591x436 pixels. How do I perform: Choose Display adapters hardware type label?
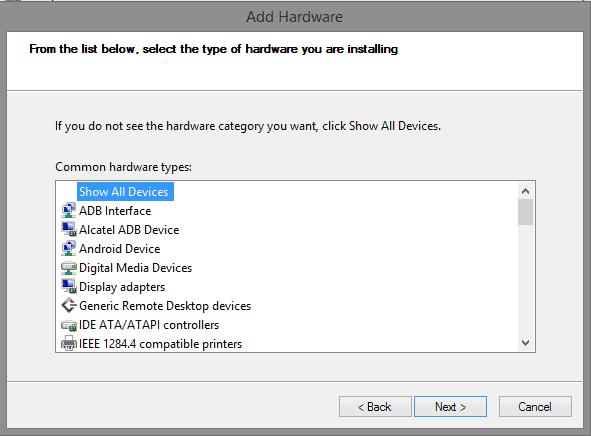(x=122, y=287)
